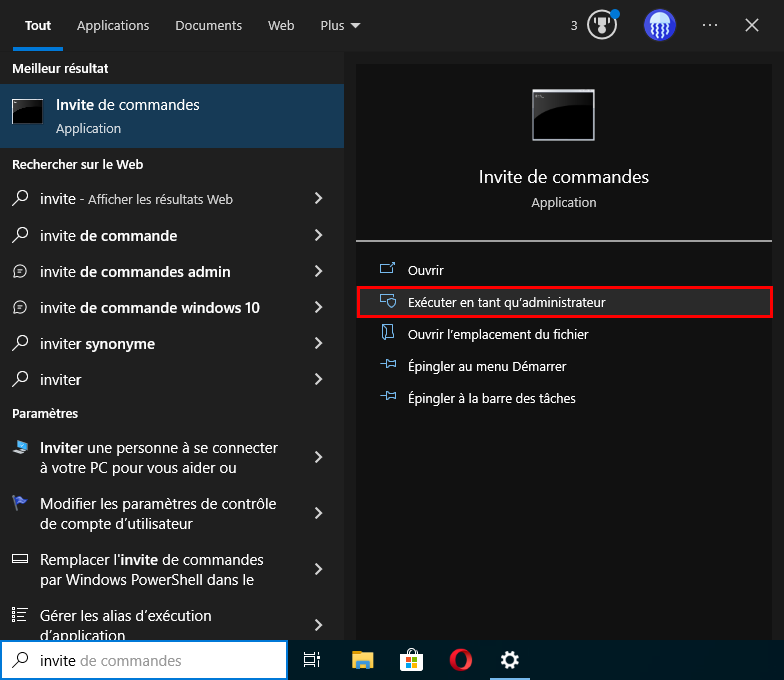Expand arrow for 'Gérer les alias d'exécution'

click(318, 625)
